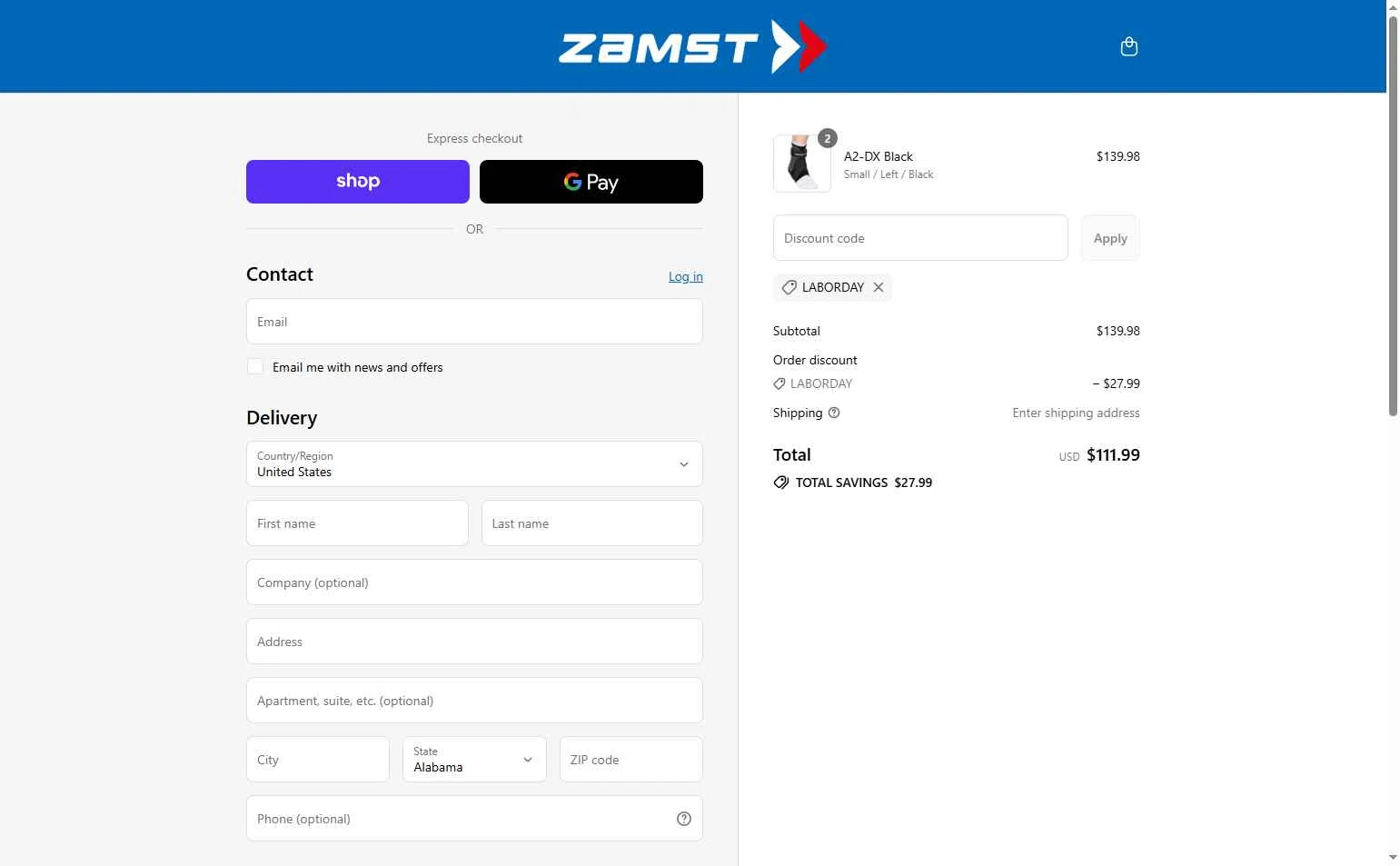
Task: Click the Address field
Action: [474, 642]
